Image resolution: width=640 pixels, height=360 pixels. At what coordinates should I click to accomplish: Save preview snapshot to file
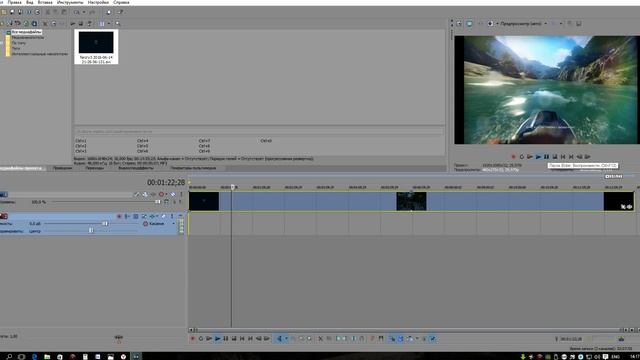(579, 24)
